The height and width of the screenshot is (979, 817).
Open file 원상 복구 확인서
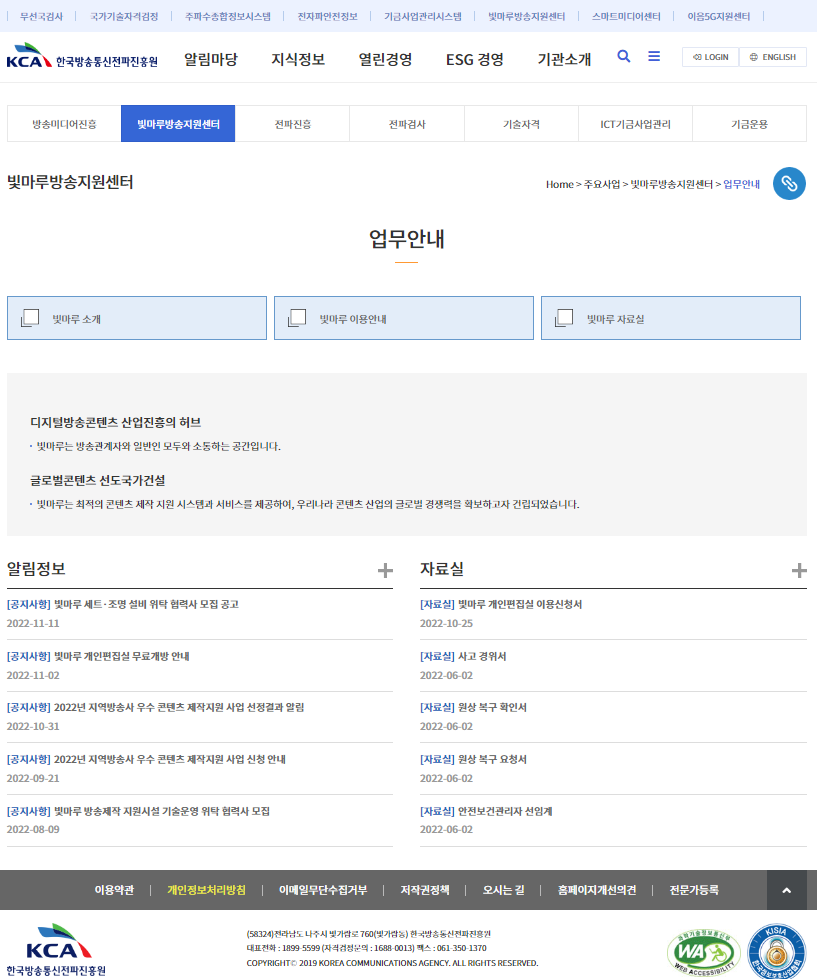click(492, 707)
